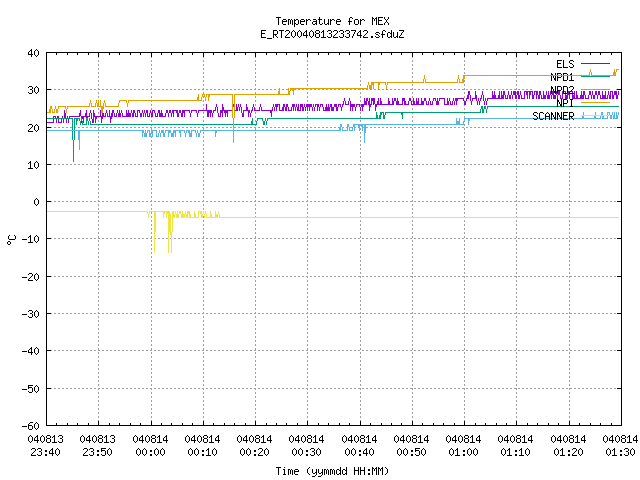This screenshot has width=640, height=480.
Task: Click the green NPD1 legend line sample
Action: (x=595, y=76)
